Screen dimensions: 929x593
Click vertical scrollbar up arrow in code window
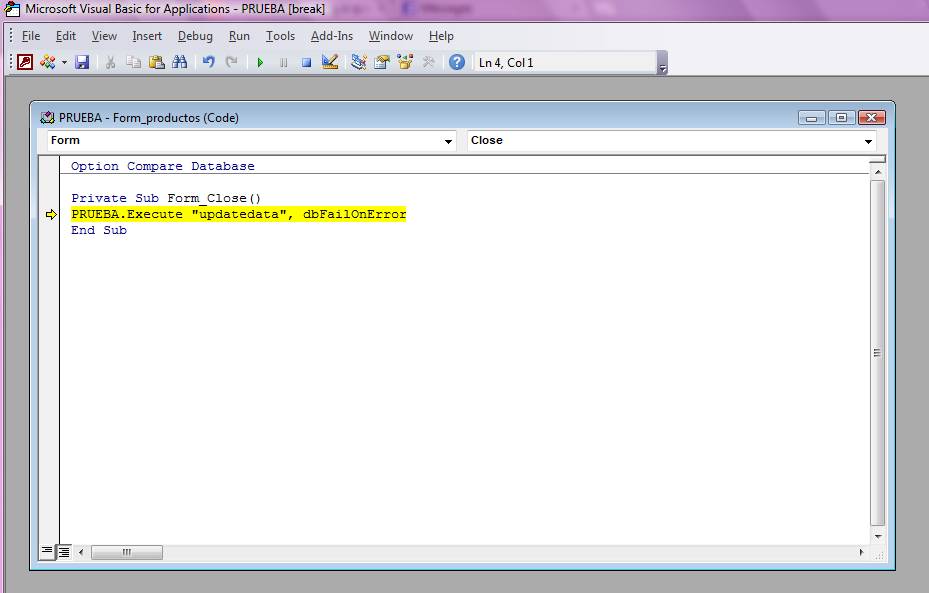[x=877, y=172]
